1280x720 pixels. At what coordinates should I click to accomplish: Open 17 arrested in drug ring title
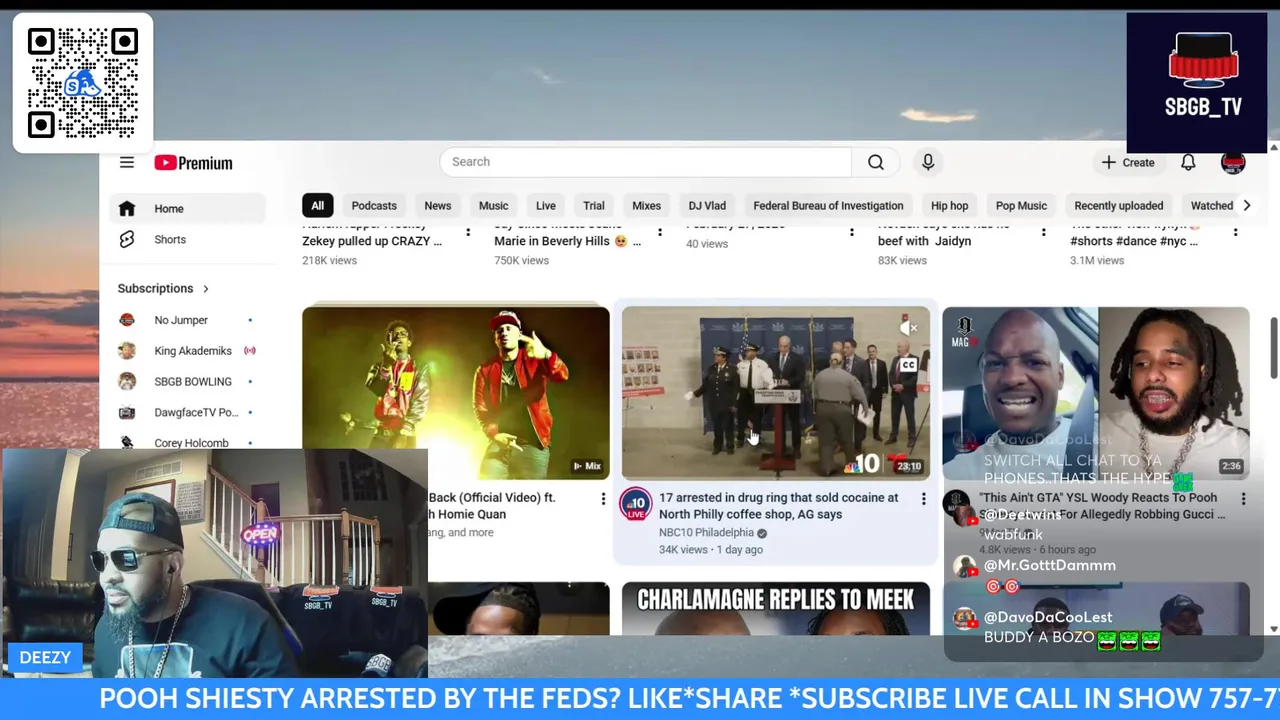click(778, 506)
